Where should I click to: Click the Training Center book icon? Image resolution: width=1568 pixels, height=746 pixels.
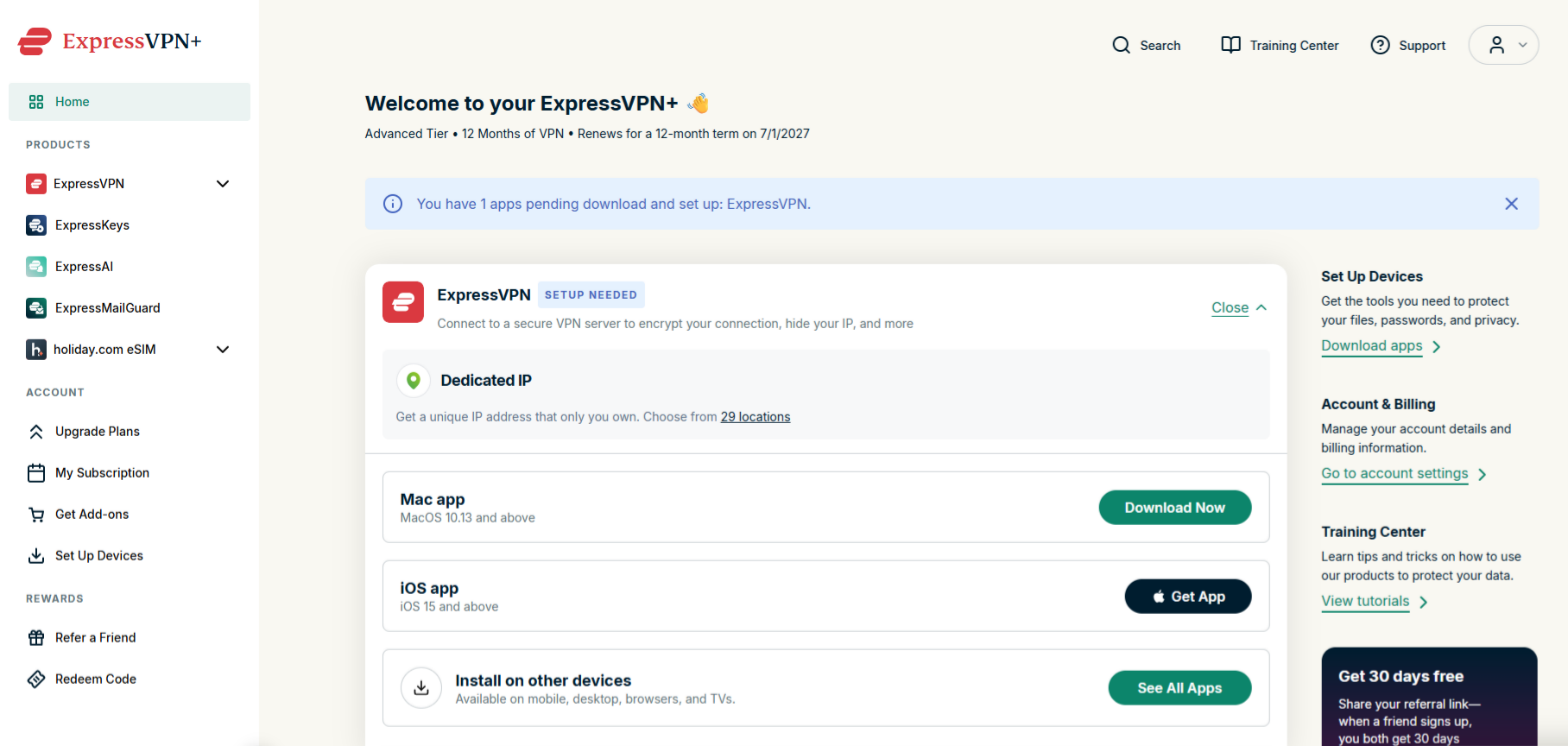click(x=1231, y=45)
